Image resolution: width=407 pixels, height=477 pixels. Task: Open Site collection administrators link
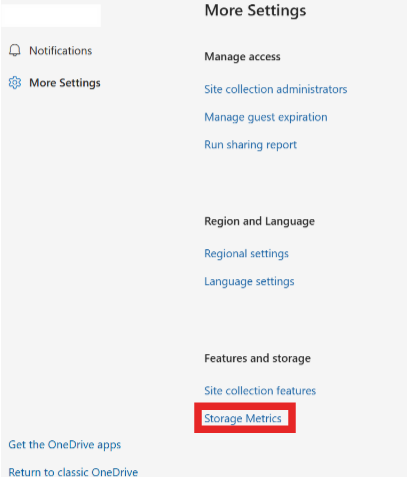(276, 89)
